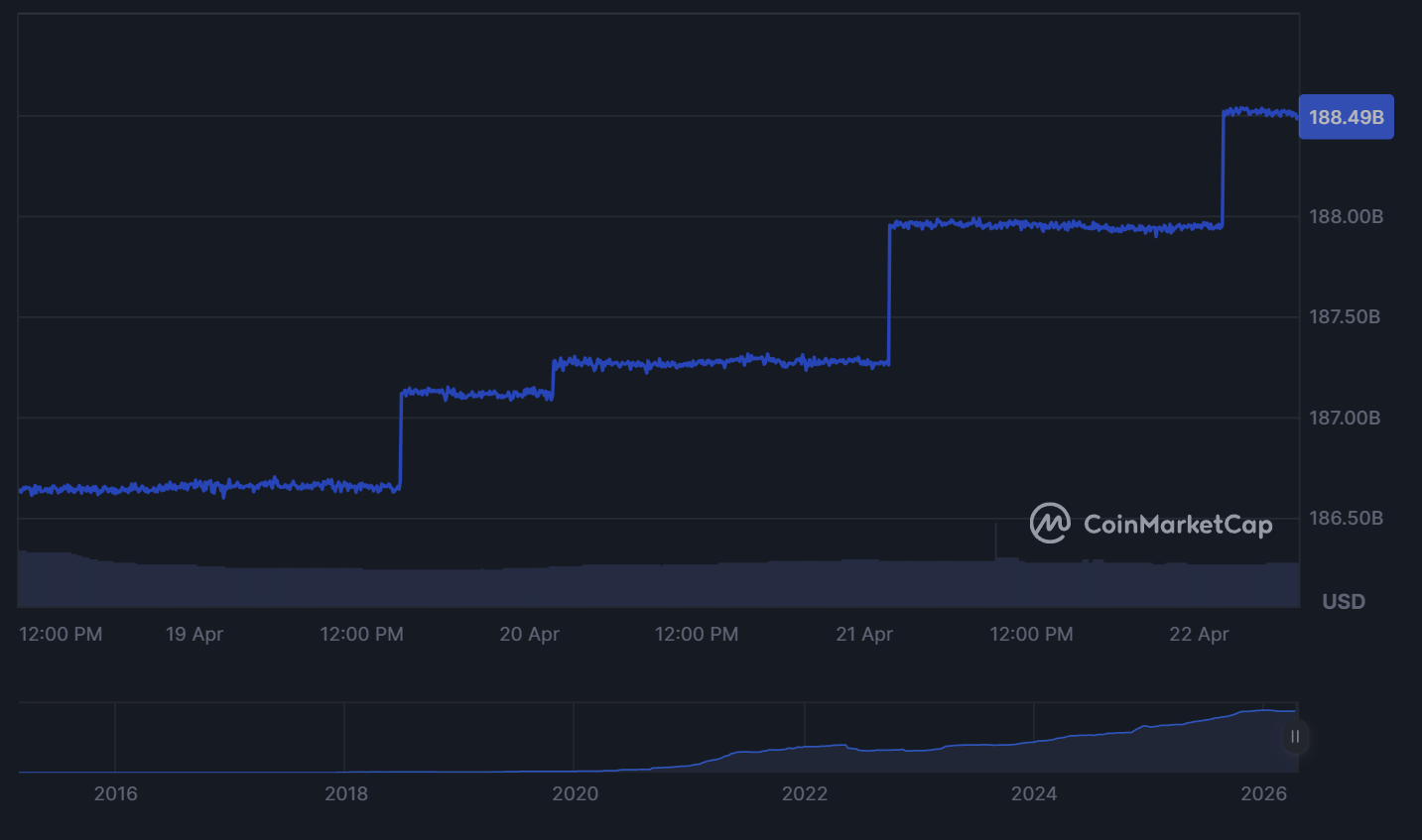Click the CoinMarketCap logo icon

[x=1051, y=525]
